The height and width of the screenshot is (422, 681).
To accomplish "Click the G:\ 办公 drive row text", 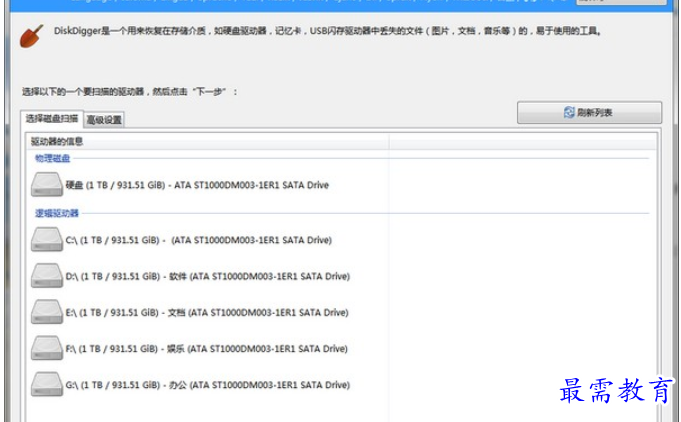I will point(208,385).
